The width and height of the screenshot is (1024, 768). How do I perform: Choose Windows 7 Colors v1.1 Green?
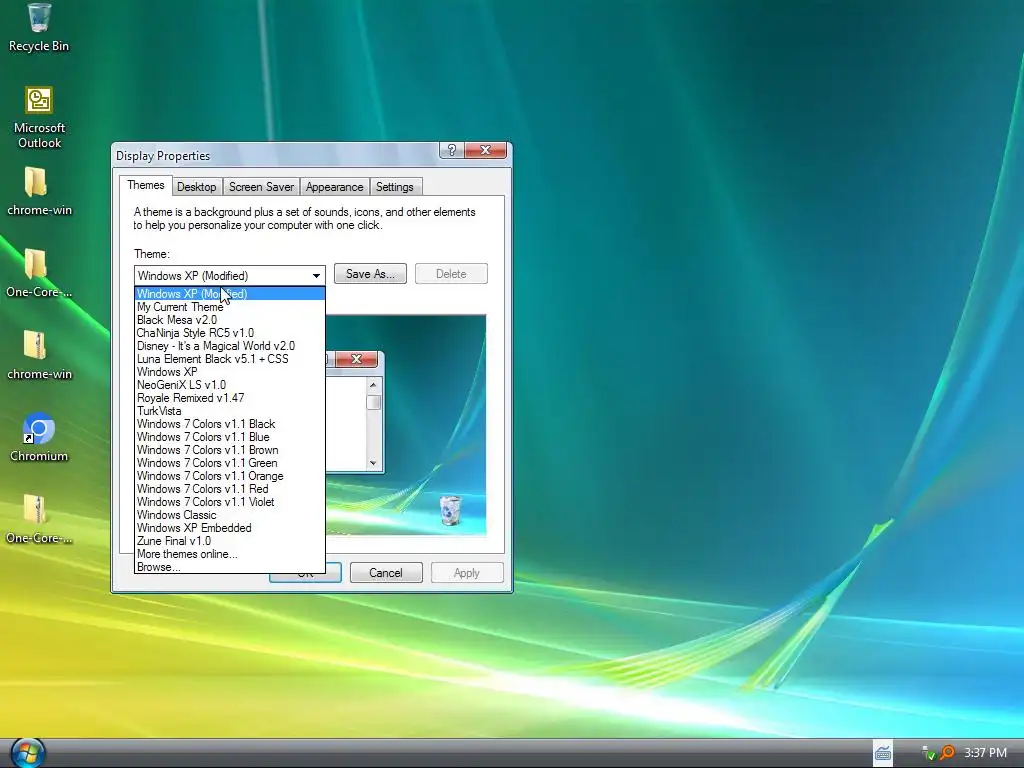tap(230, 463)
